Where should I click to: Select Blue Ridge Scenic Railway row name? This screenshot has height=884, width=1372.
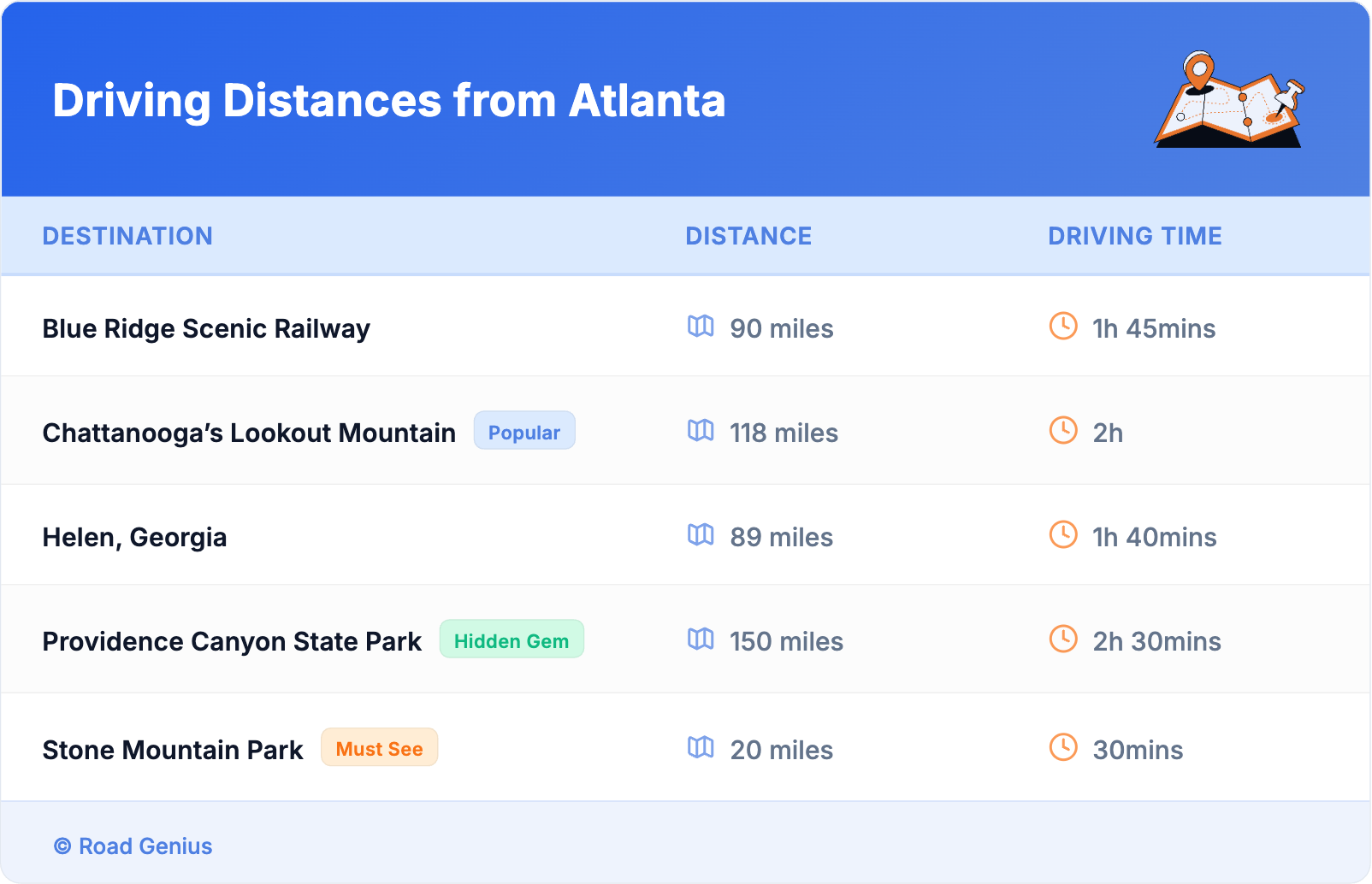pos(206,329)
